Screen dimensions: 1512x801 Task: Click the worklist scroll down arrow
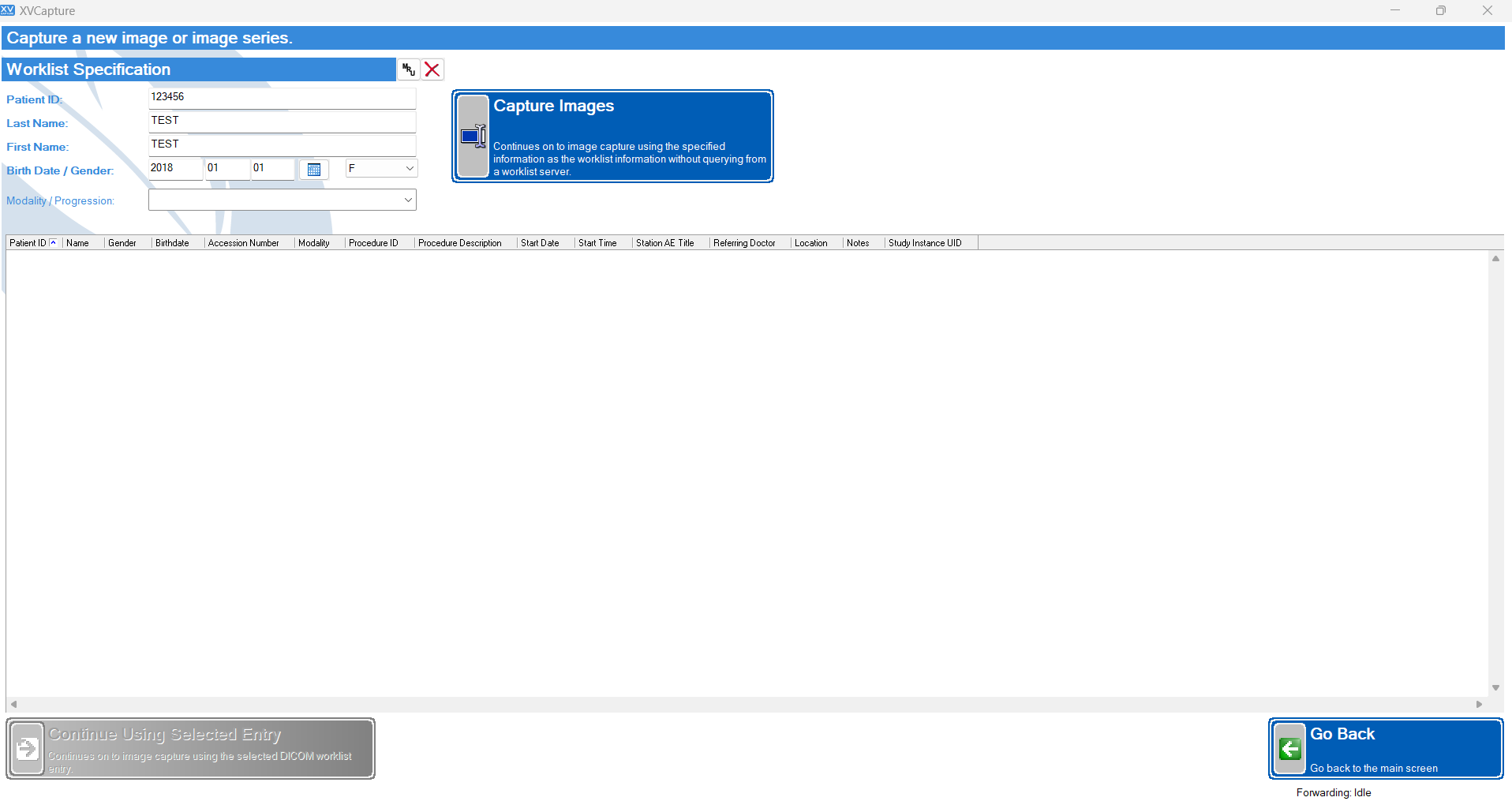[x=1495, y=688]
